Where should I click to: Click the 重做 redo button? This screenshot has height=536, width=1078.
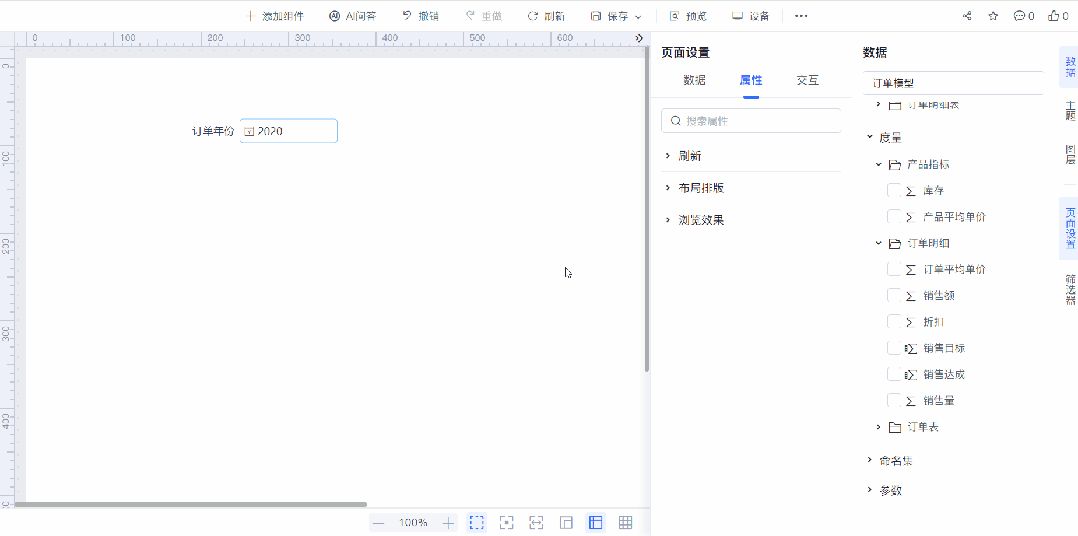coord(484,16)
